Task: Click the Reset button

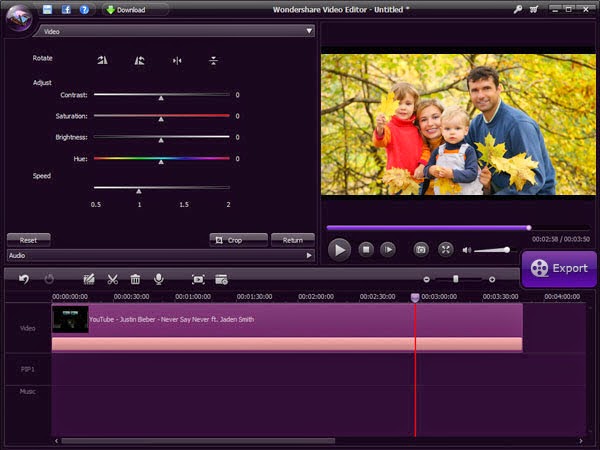Action: click(x=29, y=240)
